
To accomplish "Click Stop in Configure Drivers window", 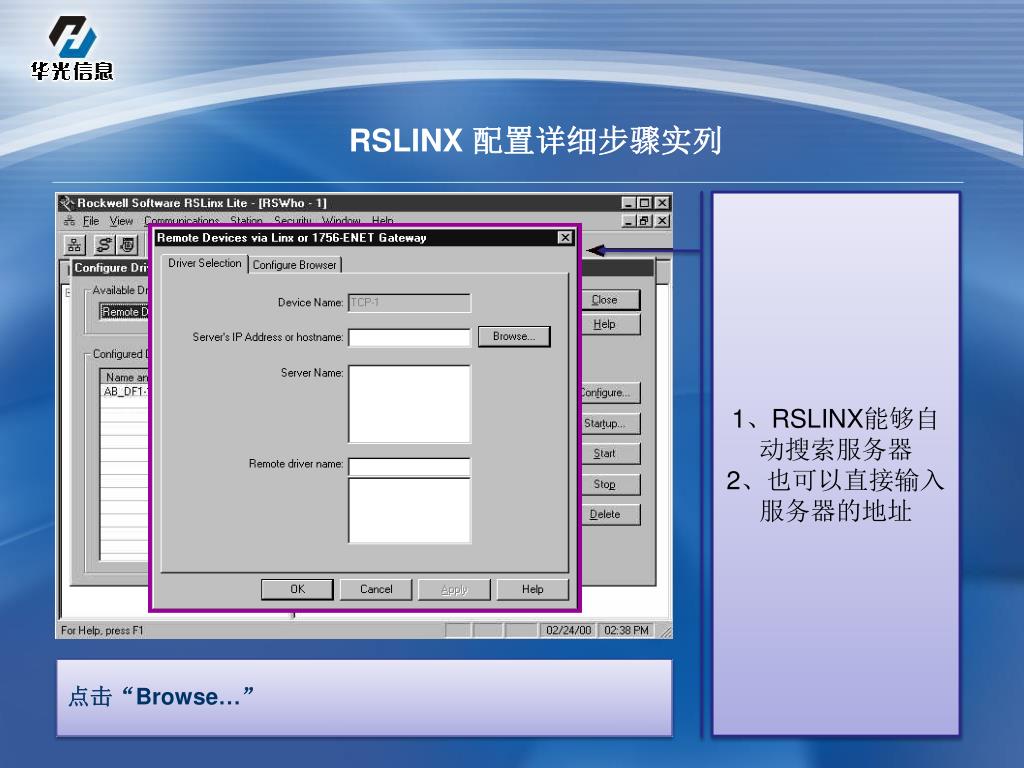I will 610,484.
